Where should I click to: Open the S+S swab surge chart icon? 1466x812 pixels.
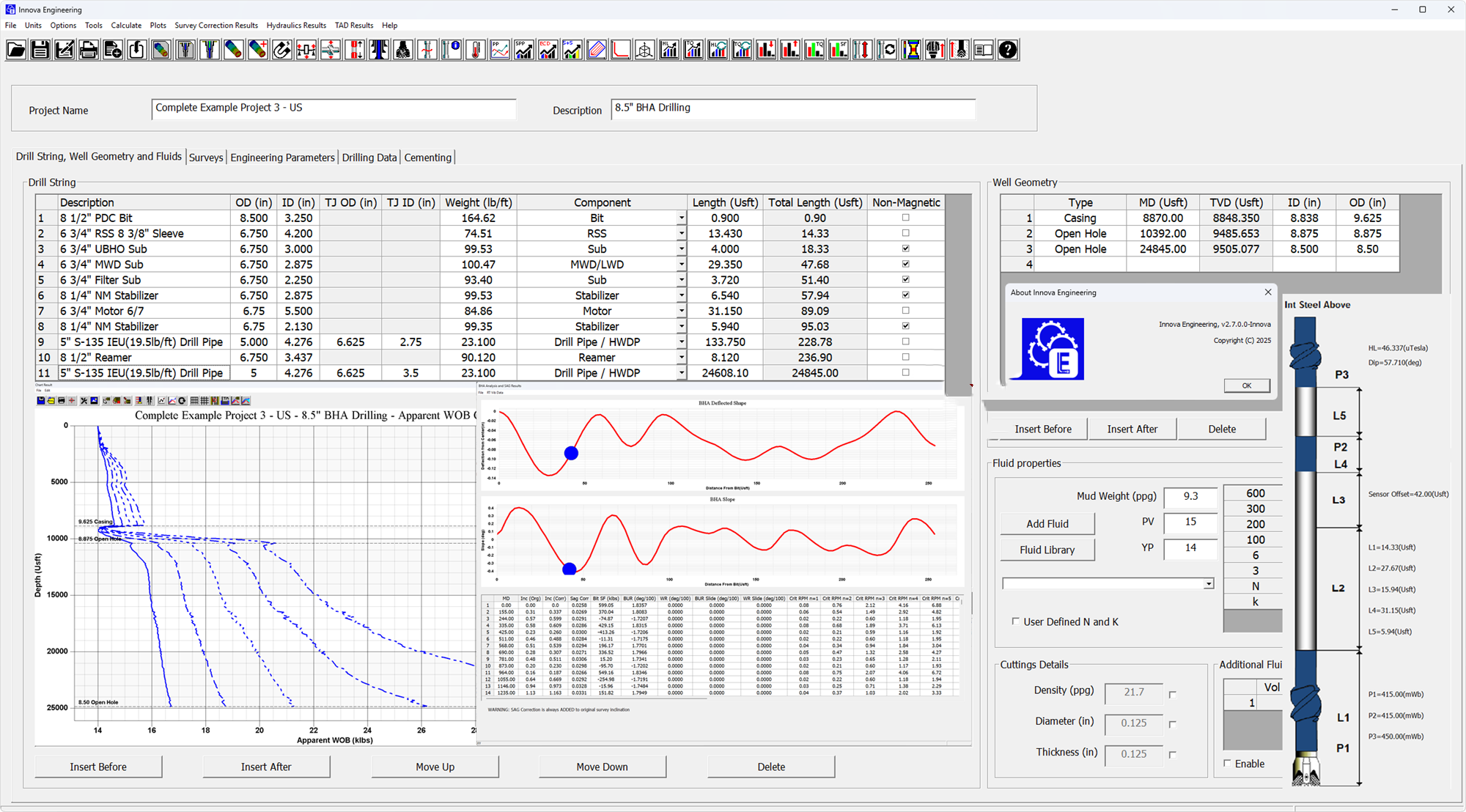tap(572, 50)
